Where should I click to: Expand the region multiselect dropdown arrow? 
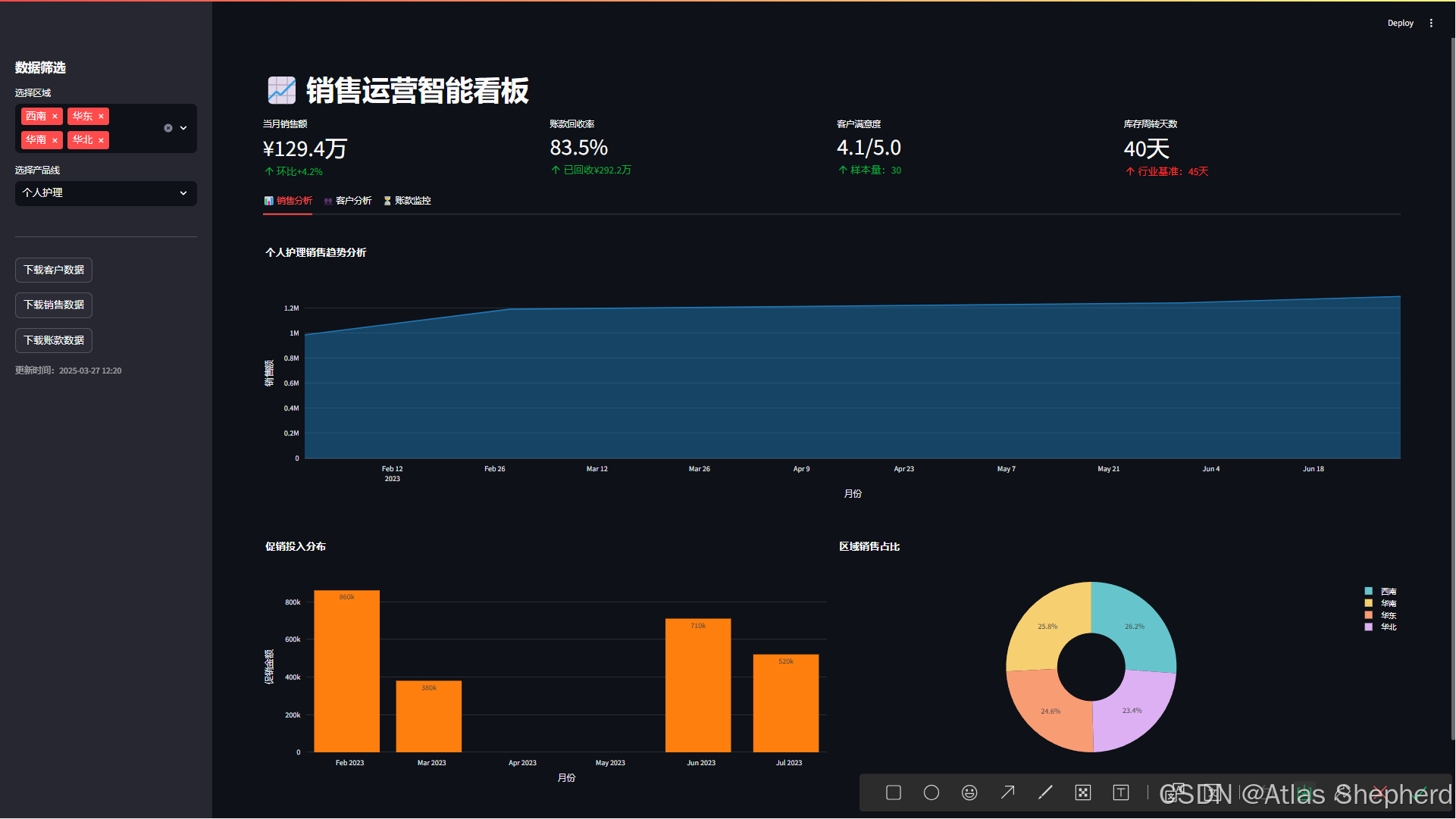(x=183, y=128)
